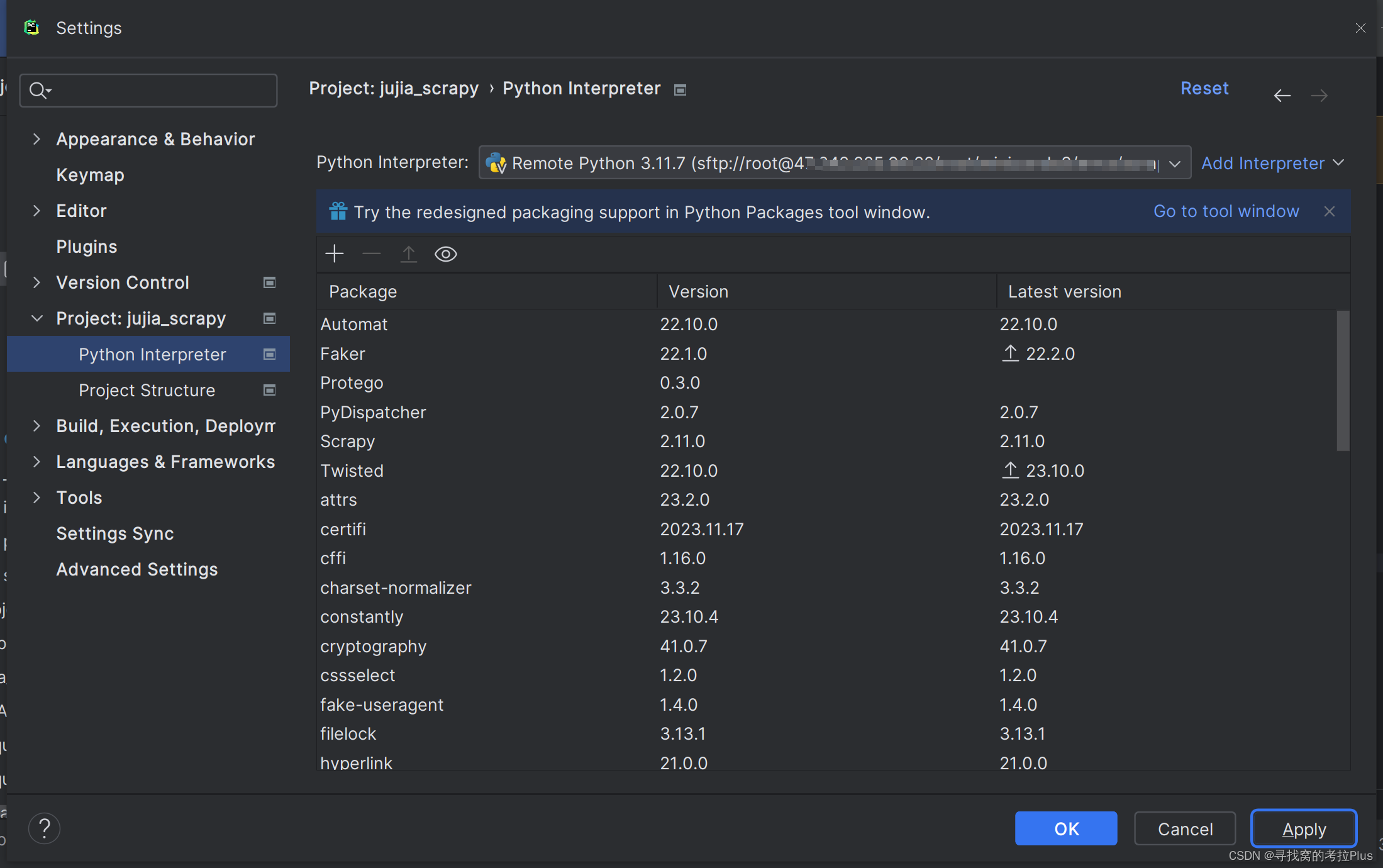Click the upgrade arrow next to Twisted 23.10.0
Viewport: 1383px width, 868px height.
[1010, 470]
